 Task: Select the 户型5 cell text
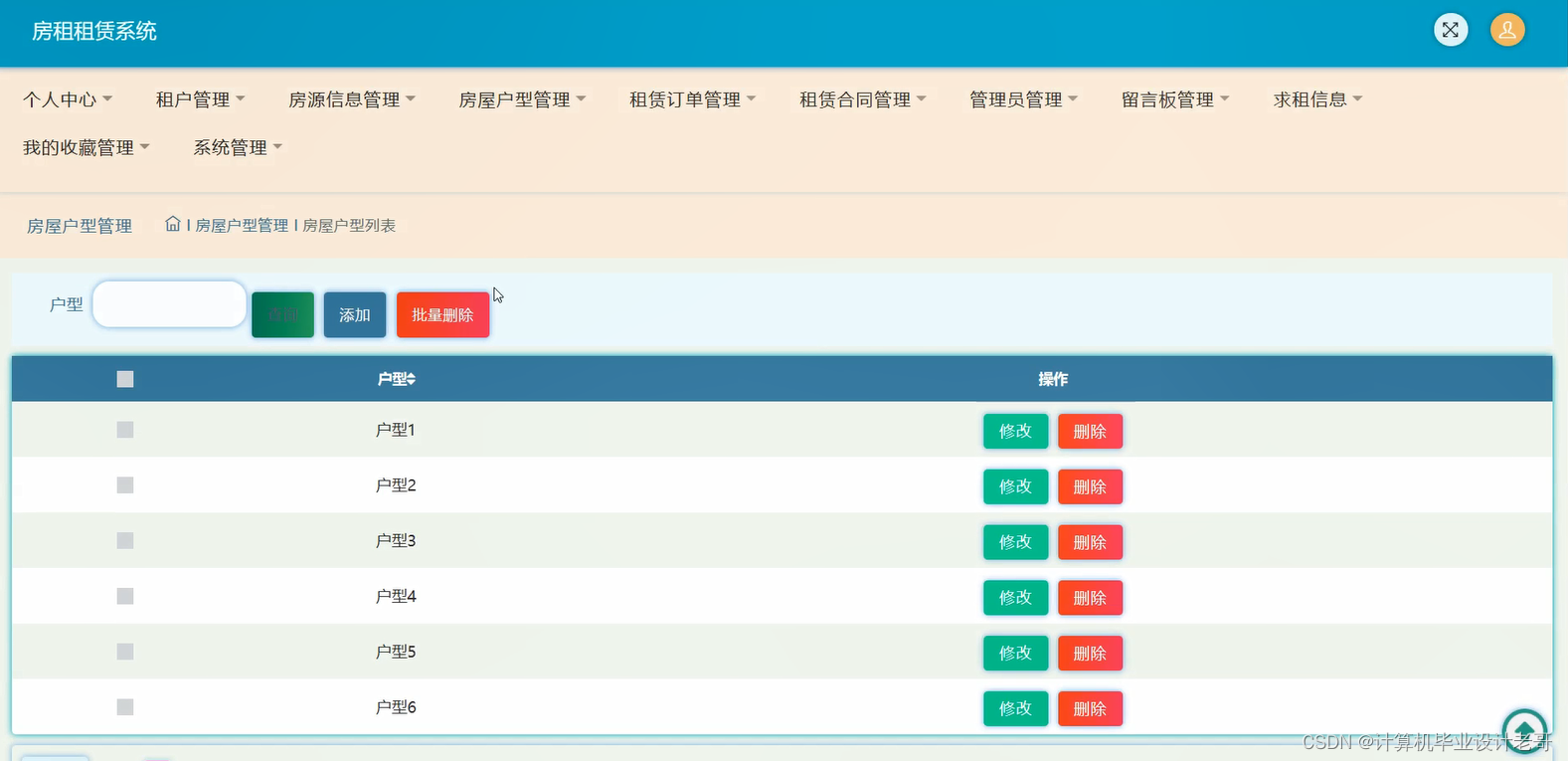396,652
